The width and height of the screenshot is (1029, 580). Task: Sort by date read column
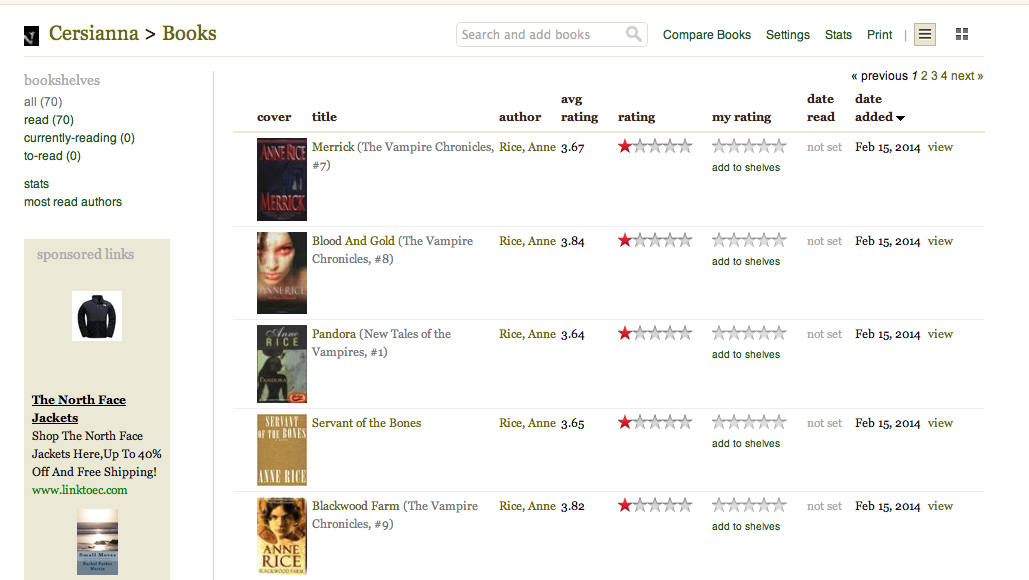[x=820, y=108]
